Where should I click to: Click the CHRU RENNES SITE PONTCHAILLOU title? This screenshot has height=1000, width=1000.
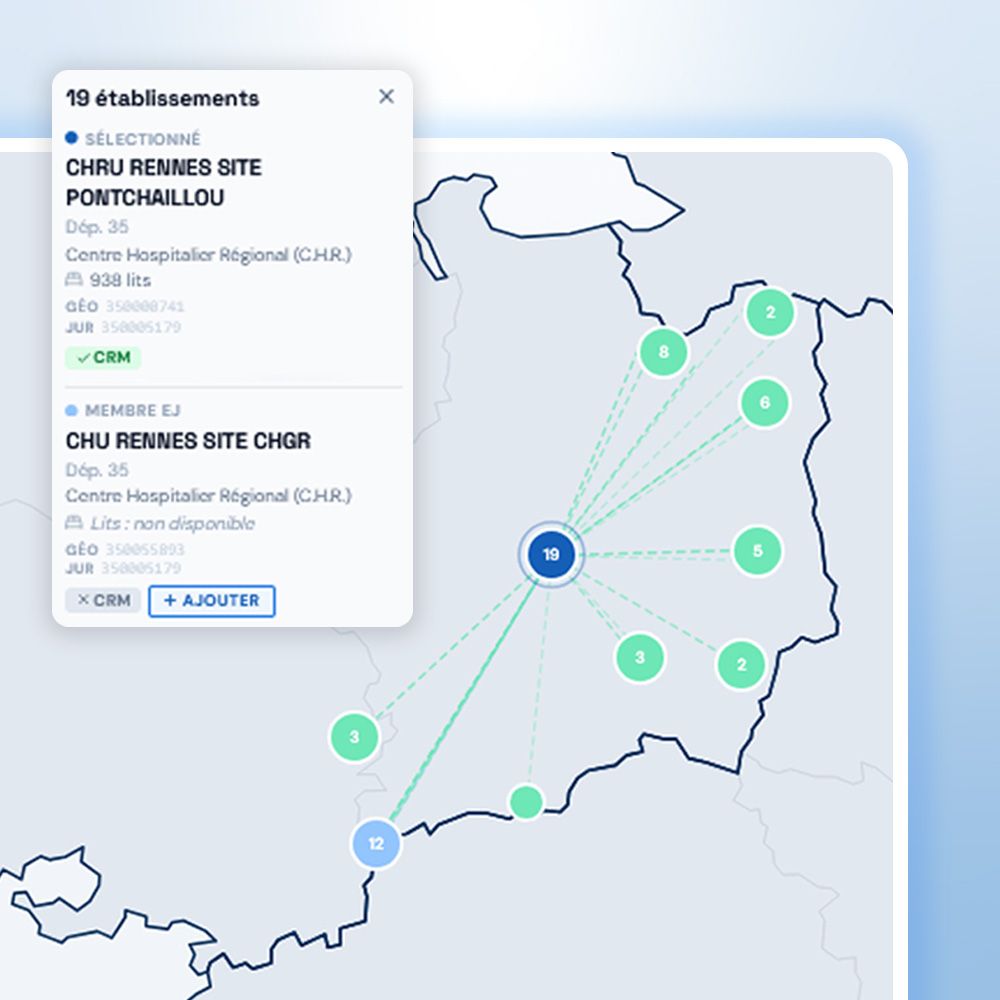[164, 182]
